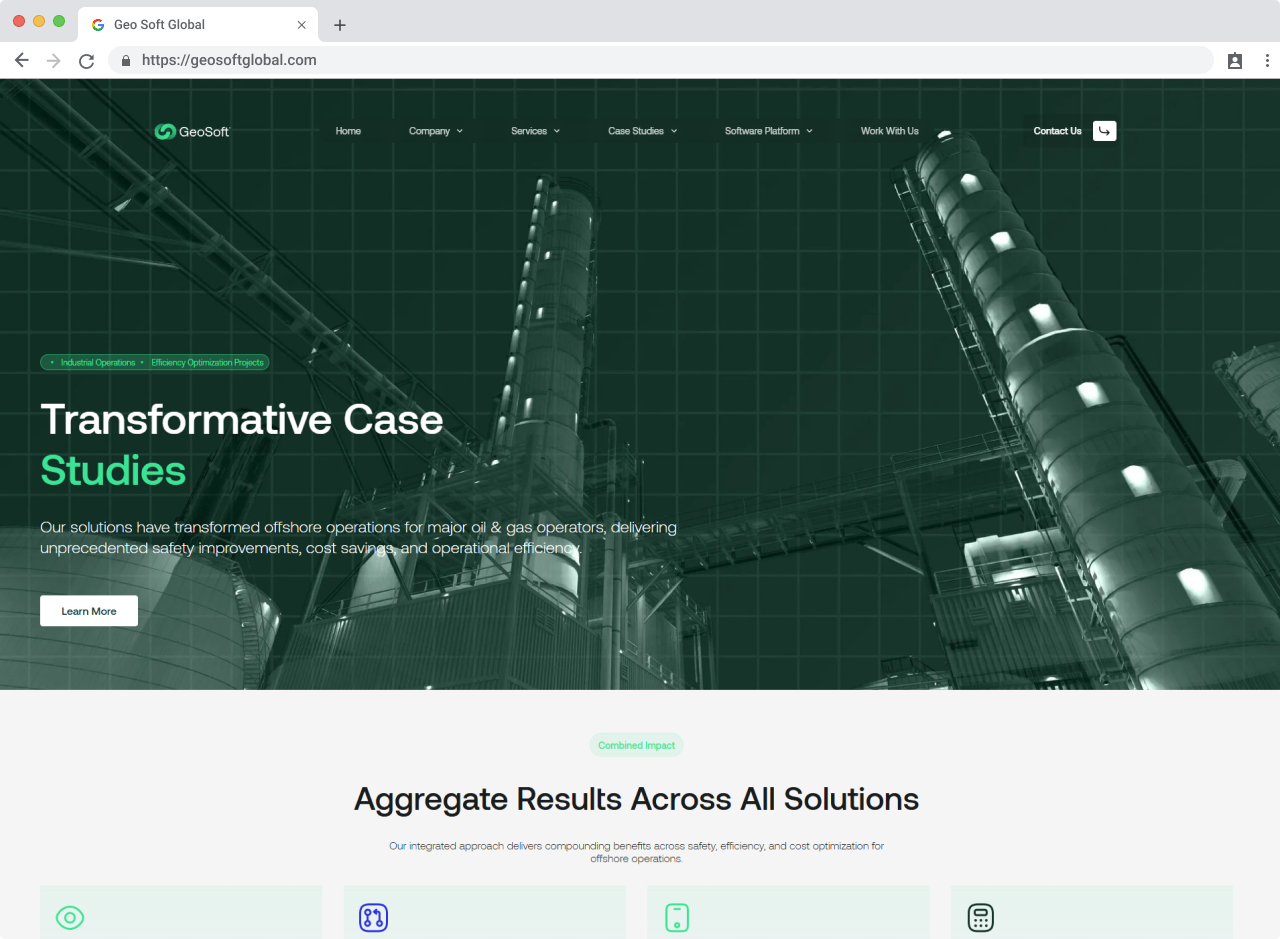This screenshot has width=1280, height=939.
Task: Expand the Services dropdown menu
Action: (x=535, y=131)
